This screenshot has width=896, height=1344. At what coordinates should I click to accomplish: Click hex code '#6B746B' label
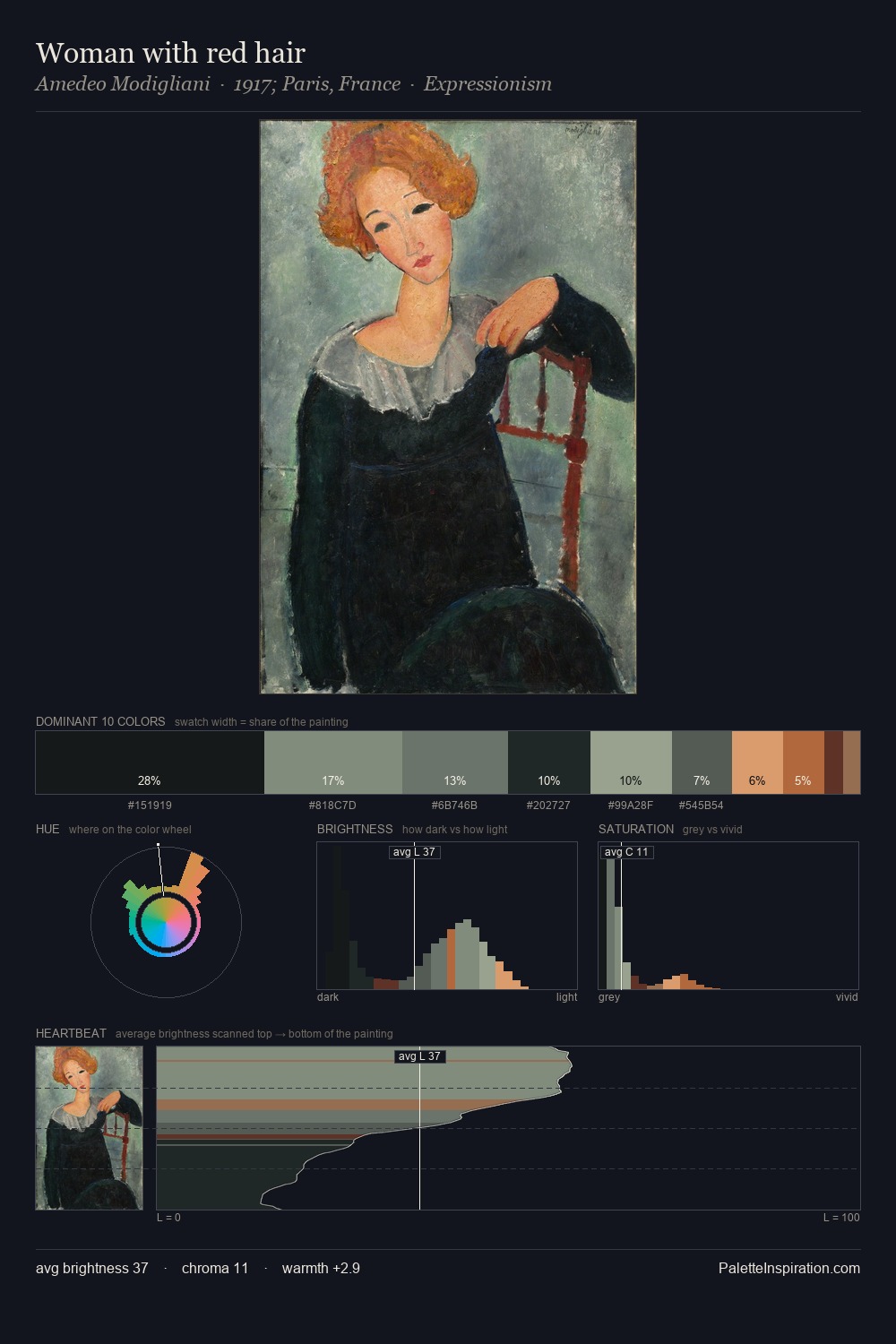454,806
